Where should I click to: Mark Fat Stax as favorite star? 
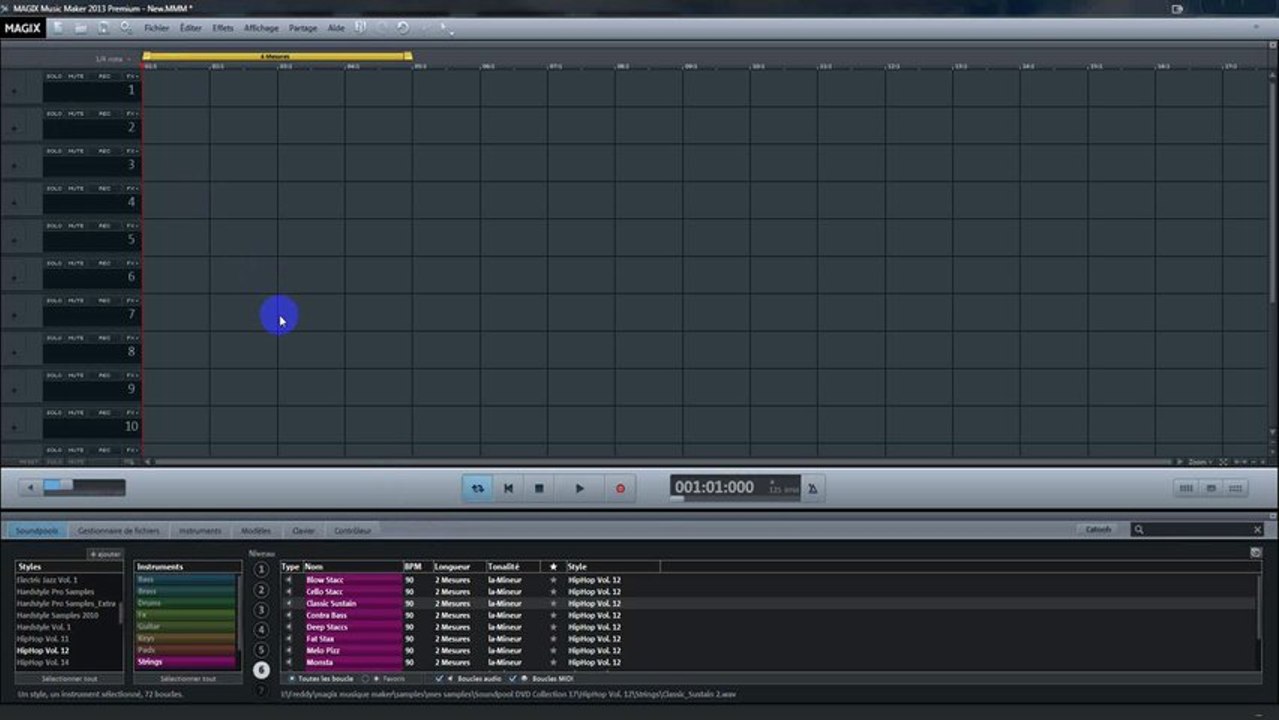coord(553,639)
